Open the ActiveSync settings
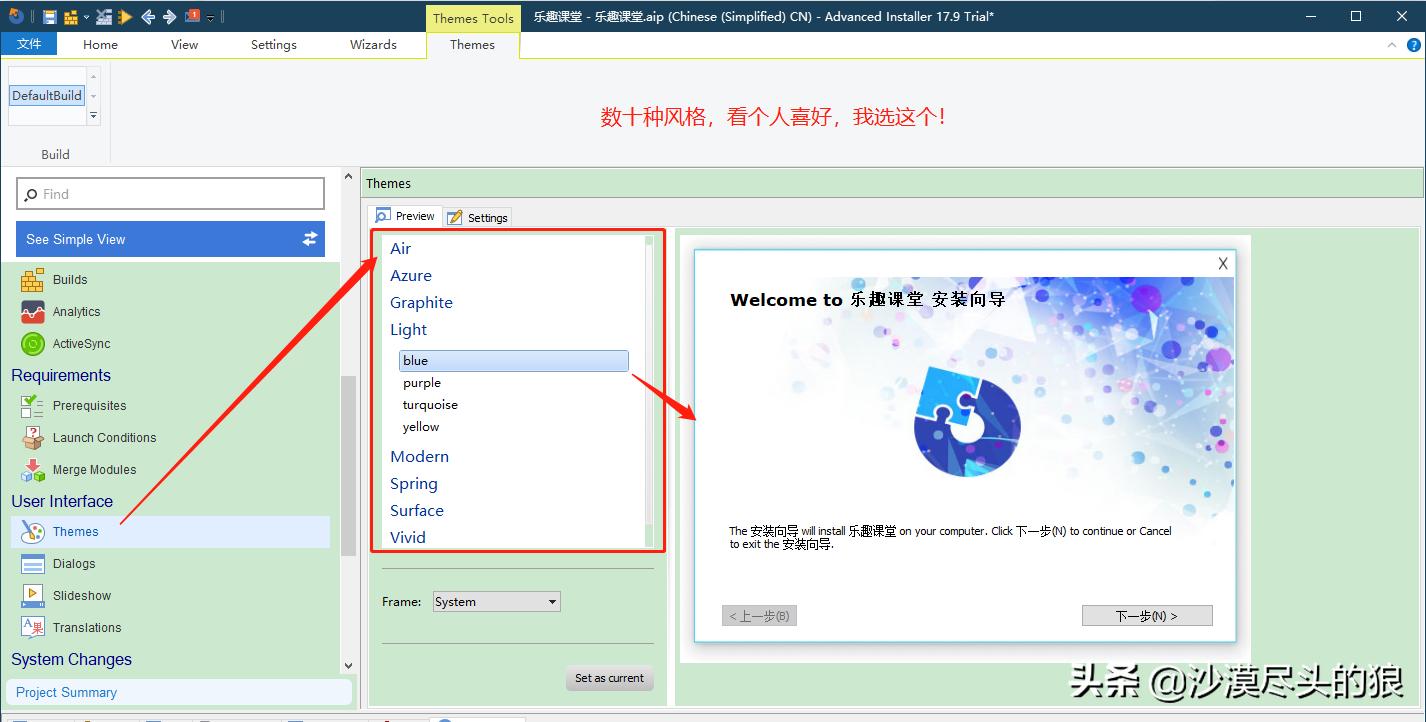 (x=81, y=343)
